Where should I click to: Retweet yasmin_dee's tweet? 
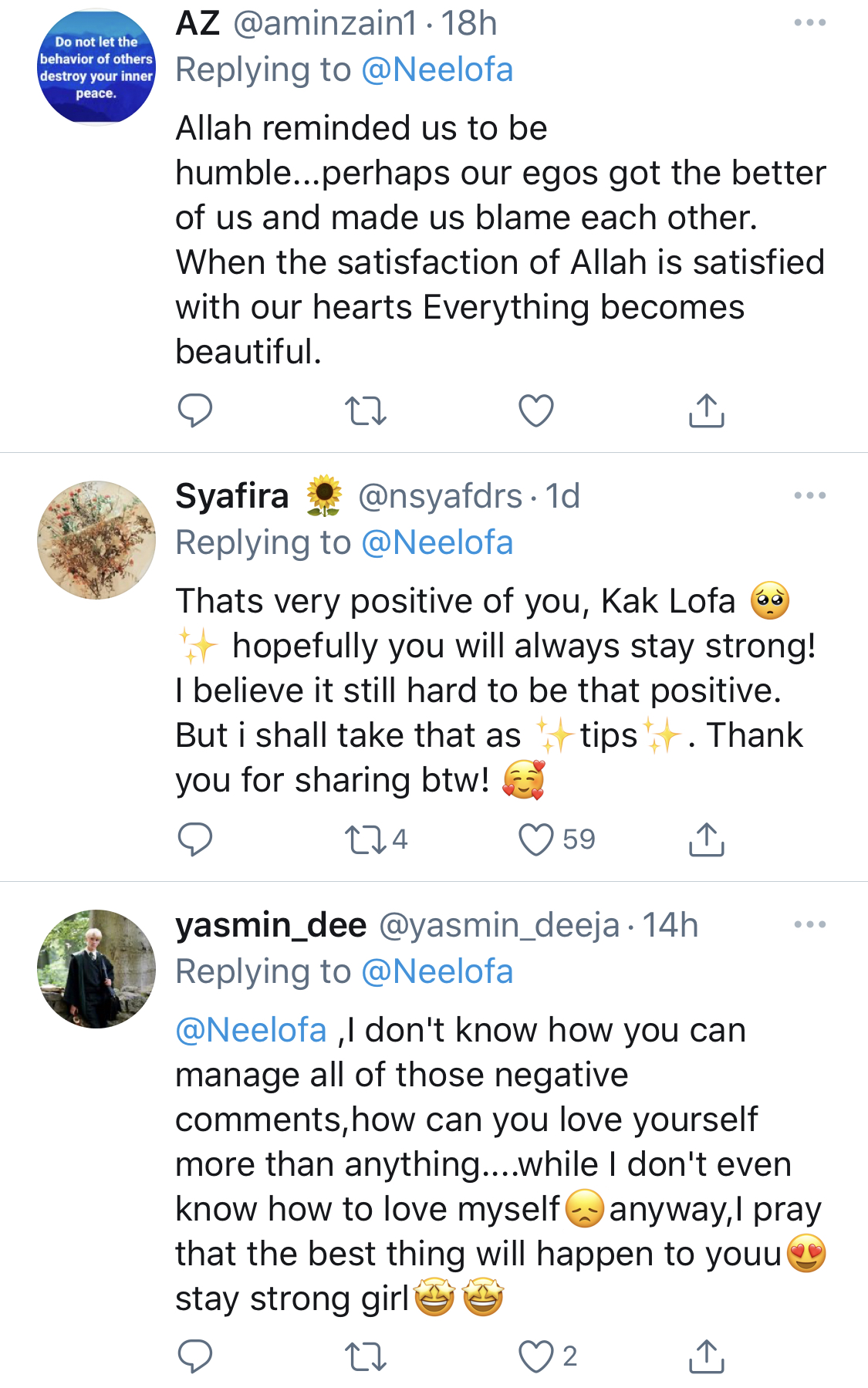point(365,1356)
